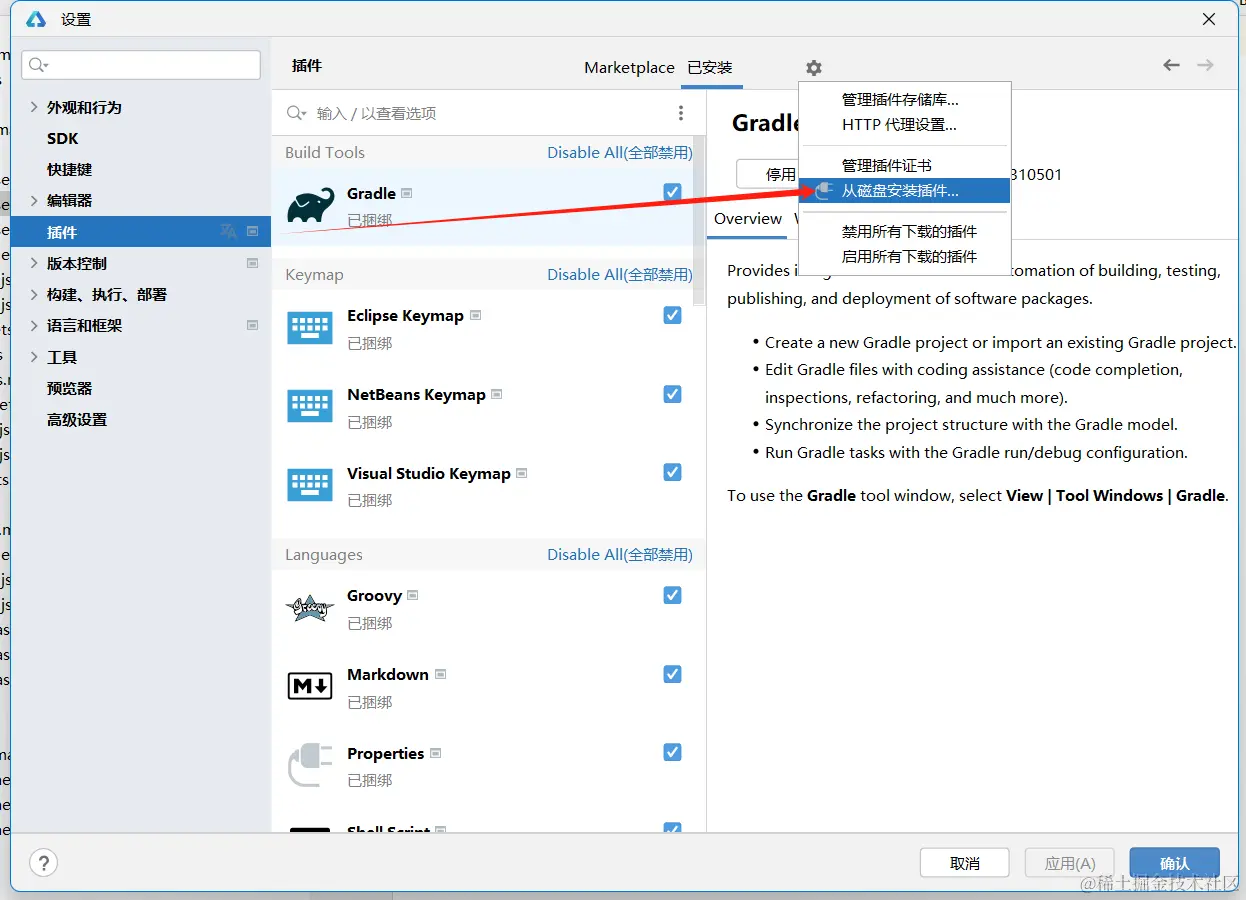The image size is (1246, 900).
Task: Click the plug icon beside 从磁盘安装插件
Action: (823, 191)
